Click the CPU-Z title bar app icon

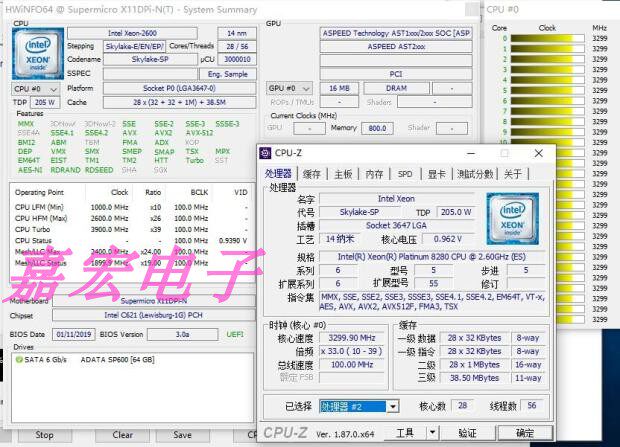click(x=265, y=153)
